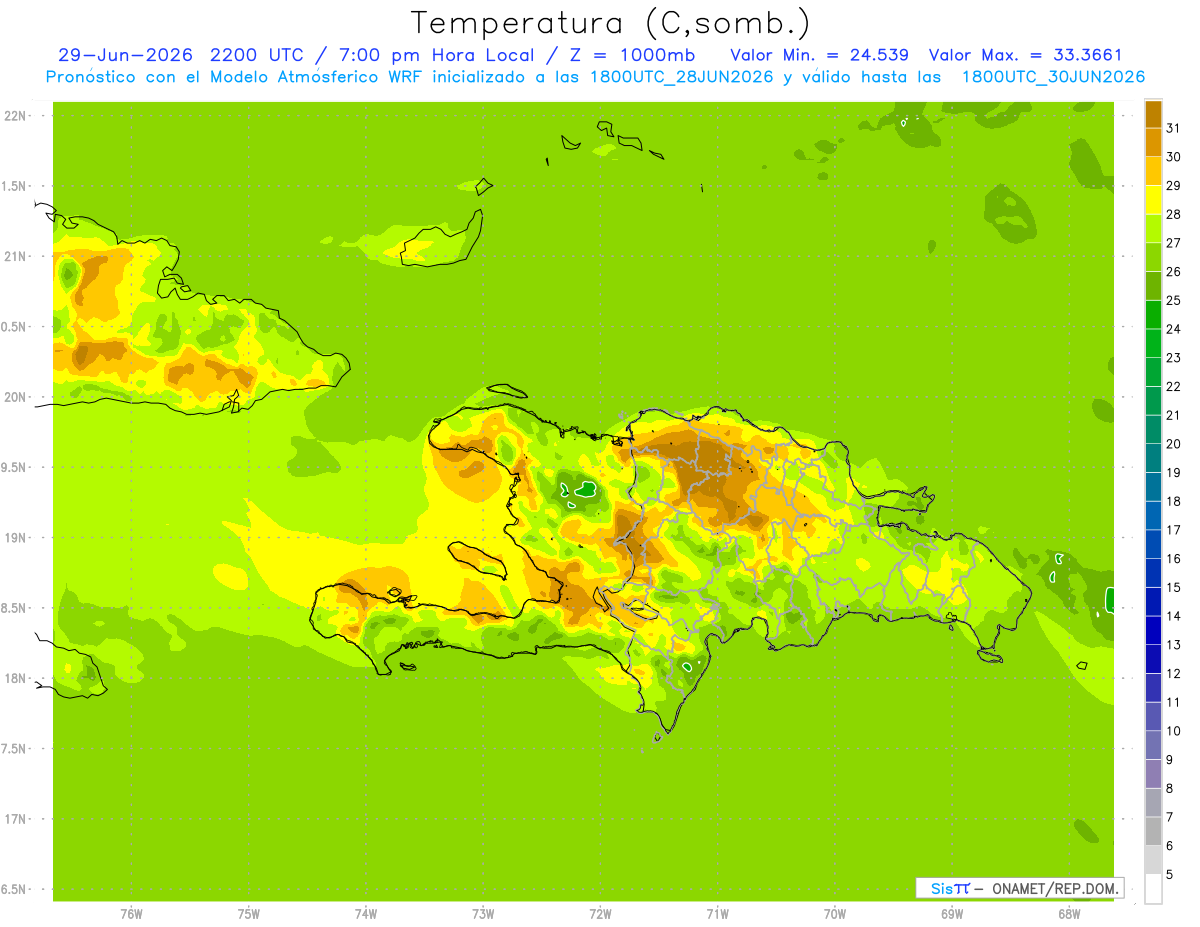Click longitude axis label '68W'
1200x927 pixels.
tap(1069, 914)
